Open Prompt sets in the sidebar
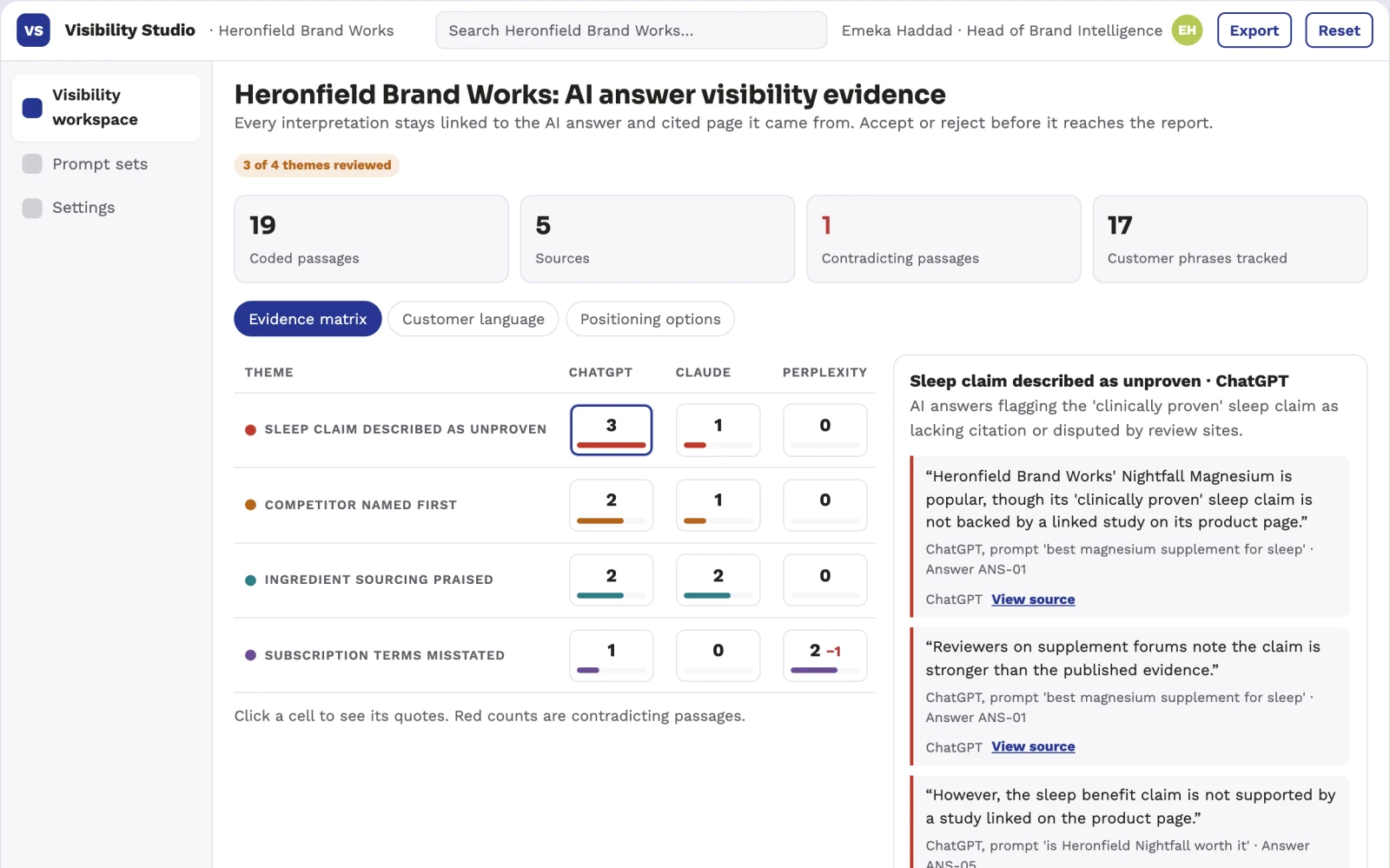 click(106, 164)
